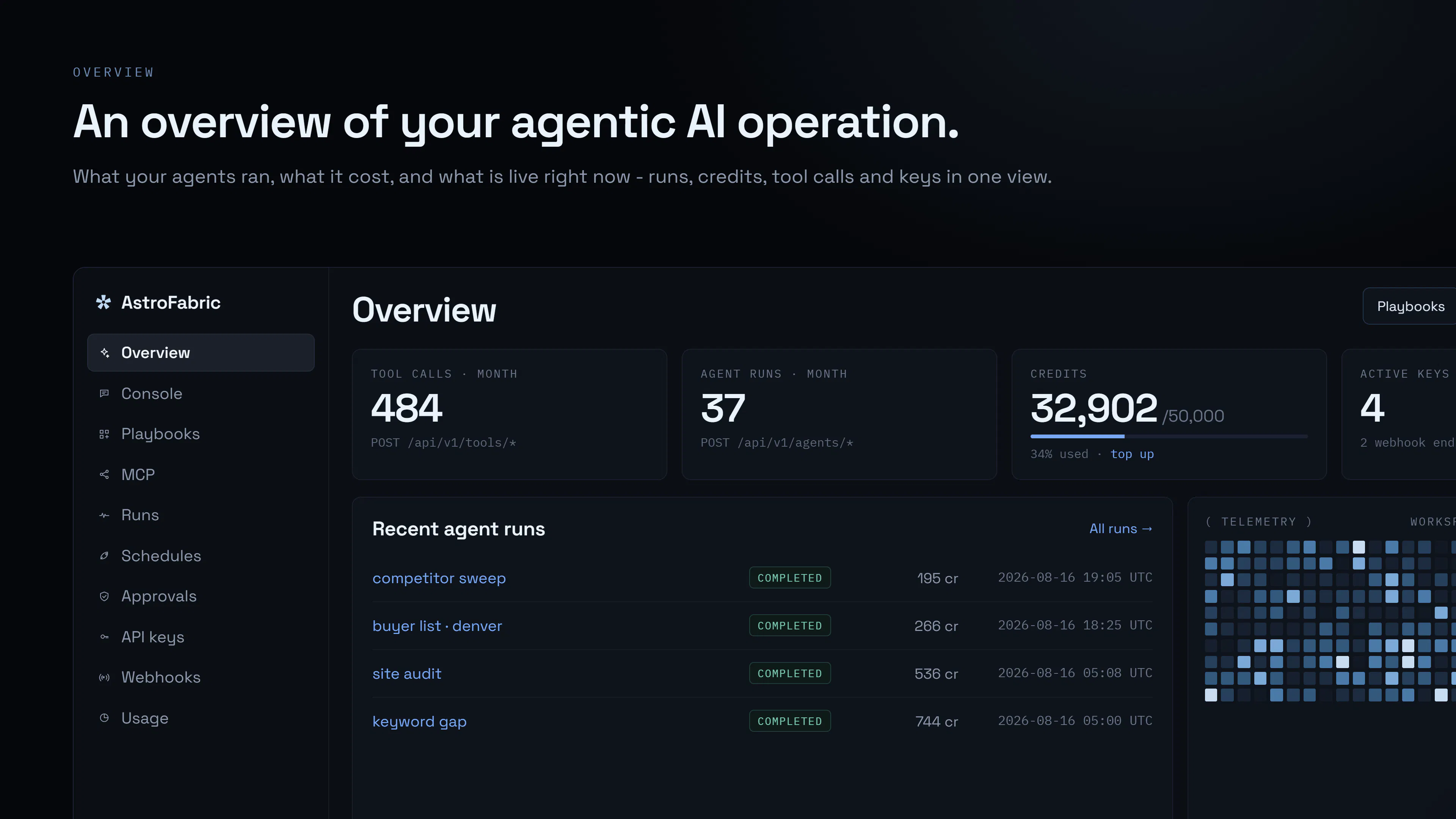Open the Overview sidebar item

201,353
